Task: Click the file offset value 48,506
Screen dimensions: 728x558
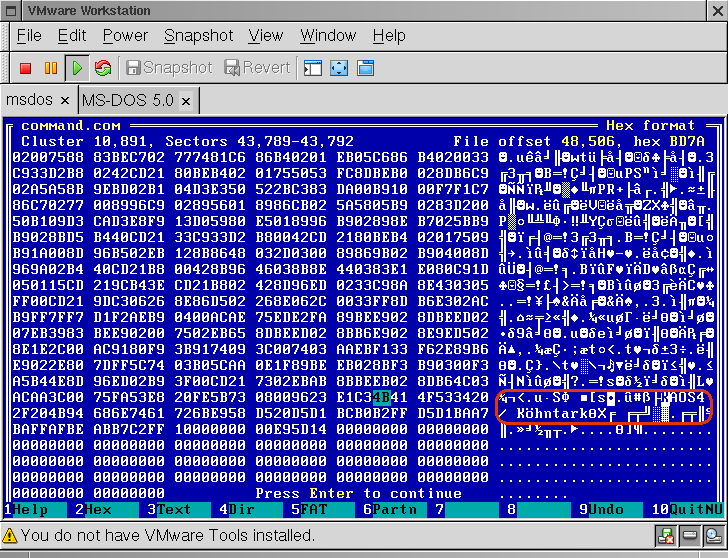Action: click(588, 142)
